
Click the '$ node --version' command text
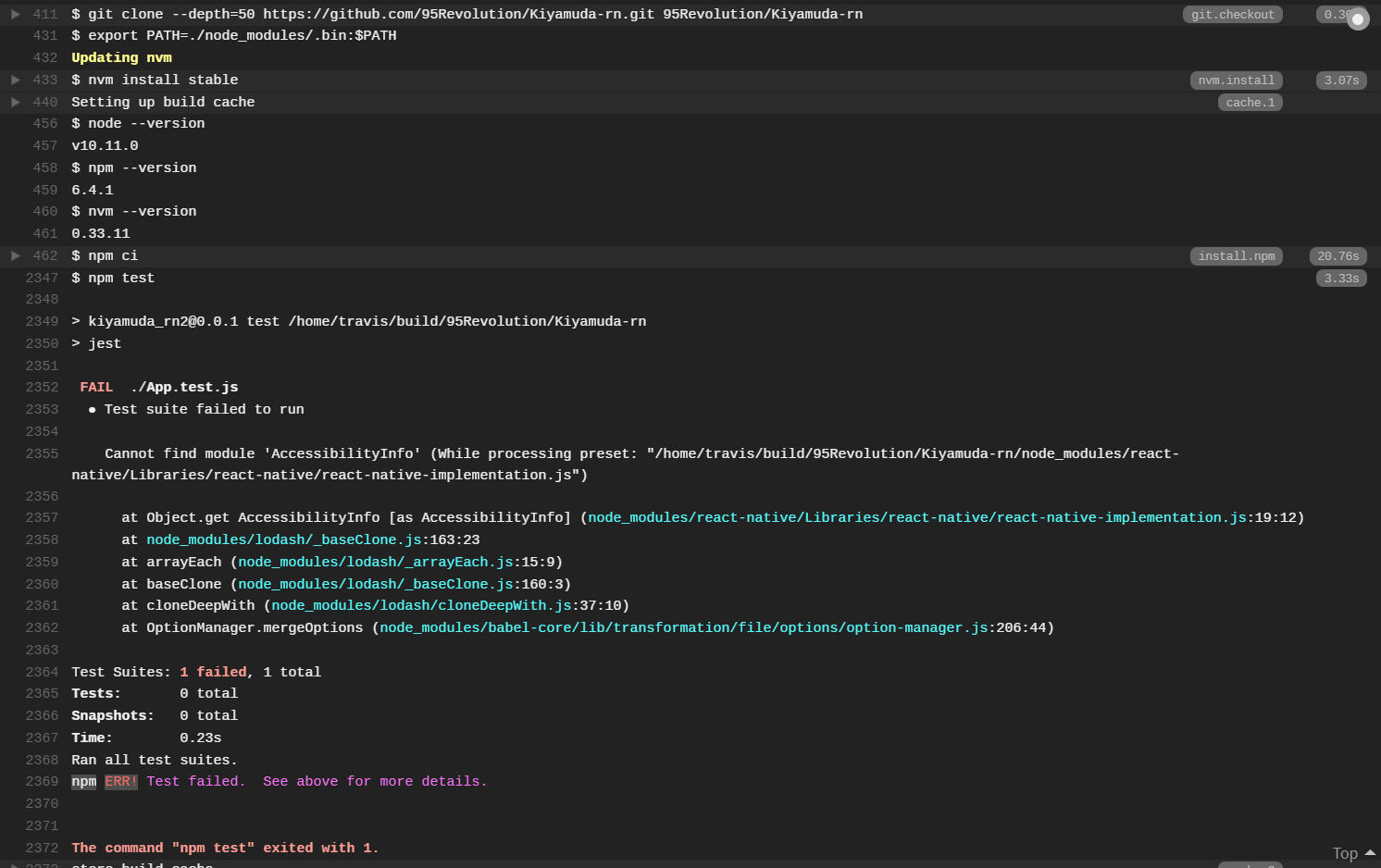(138, 123)
